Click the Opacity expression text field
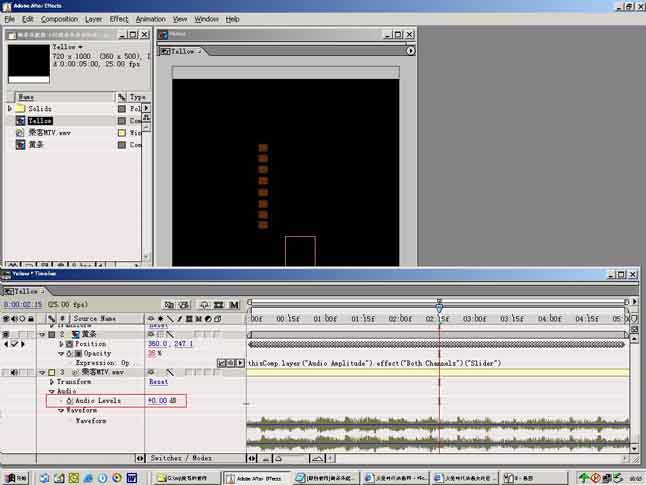Viewport: 646px width, 485px height. pyautogui.click(x=374, y=363)
